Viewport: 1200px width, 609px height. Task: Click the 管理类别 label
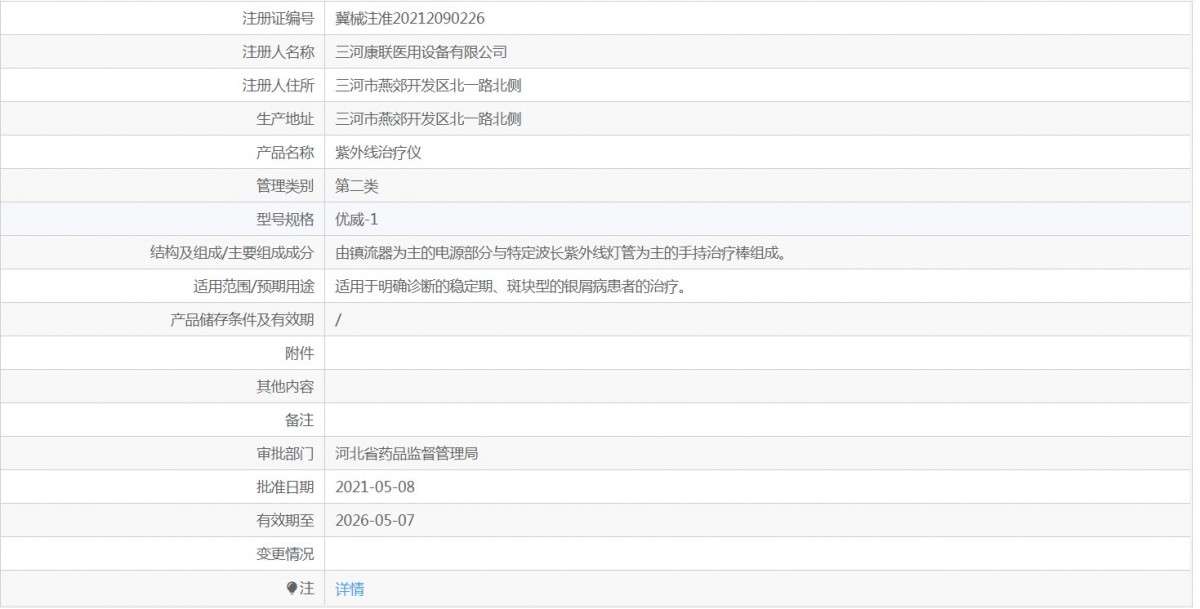click(x=285, y=186)
